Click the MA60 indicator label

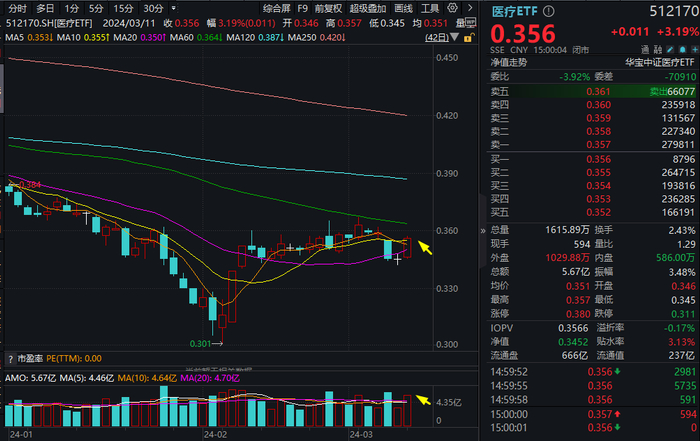(x=182, y=38)
